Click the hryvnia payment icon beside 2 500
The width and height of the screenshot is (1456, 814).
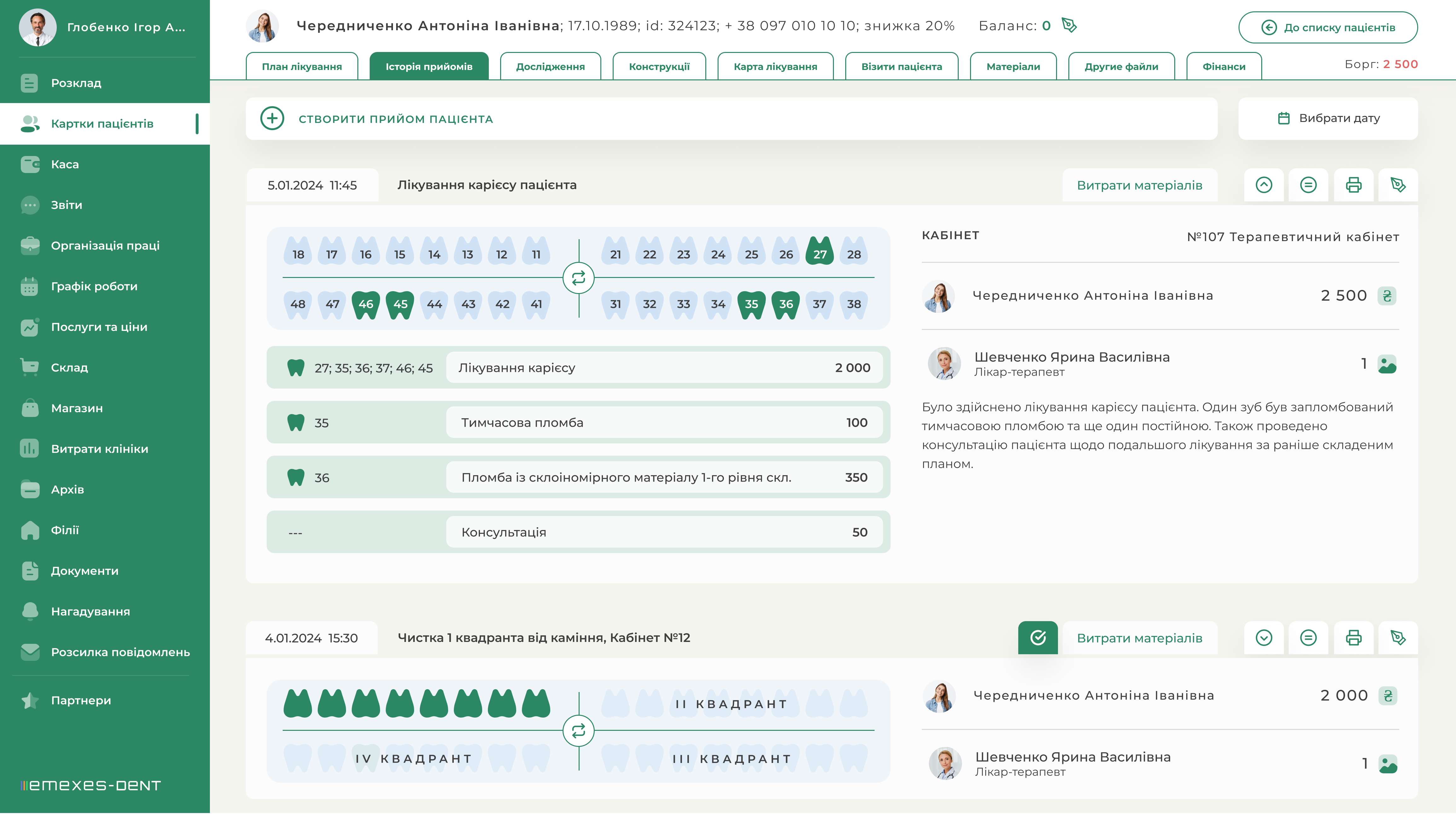pyautogui.click(x=1386, y=296)
